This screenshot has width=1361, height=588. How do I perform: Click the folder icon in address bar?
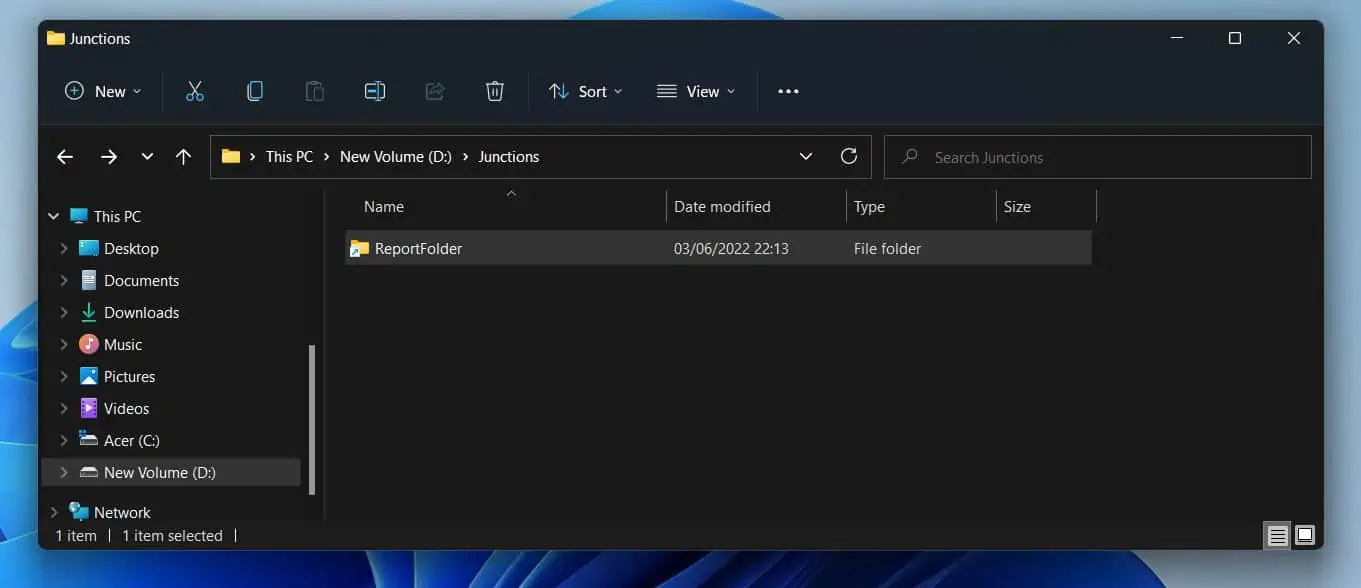coord(231,156)
